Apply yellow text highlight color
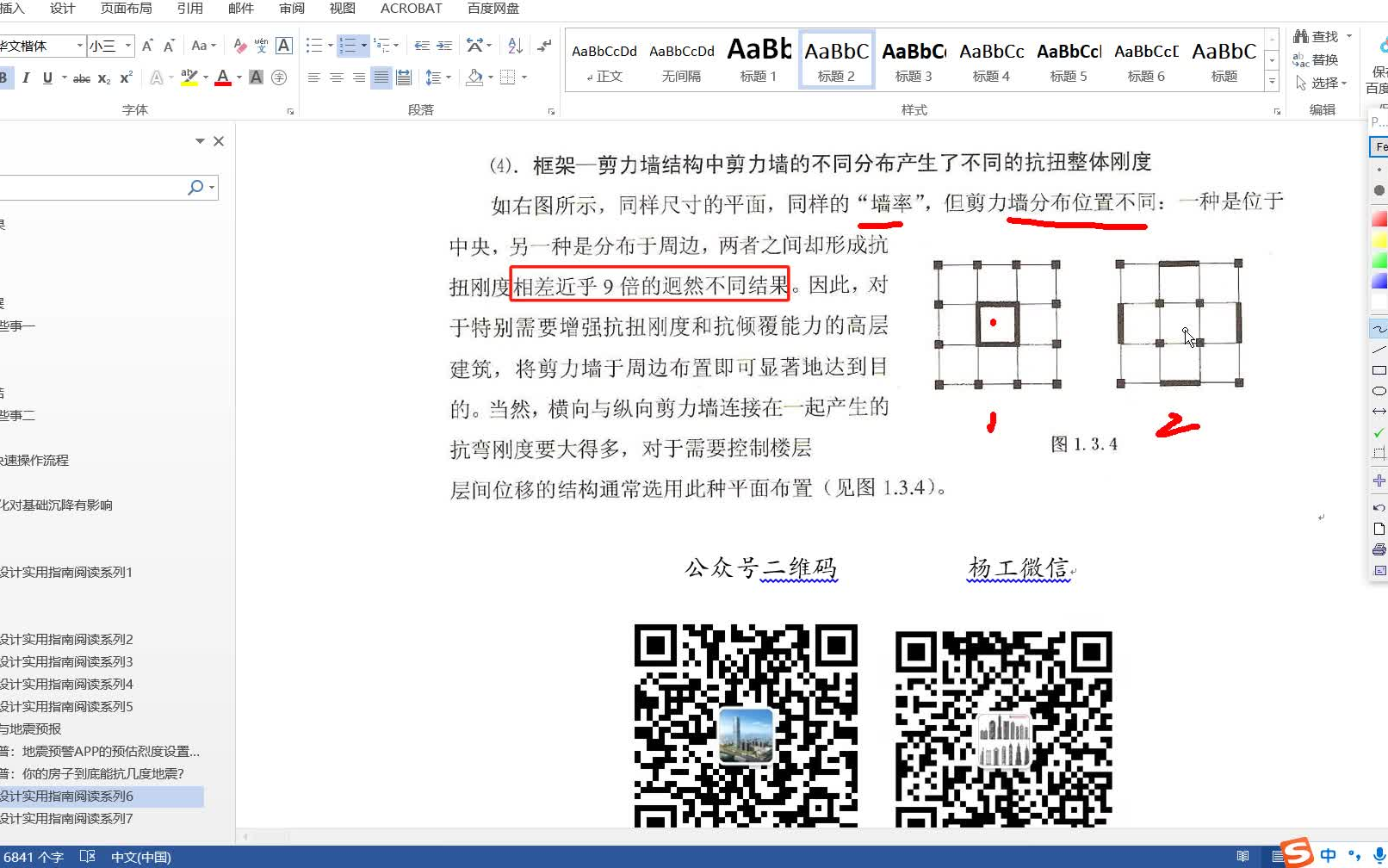Viewport: 1388px width, 868px height. point(189,78)
